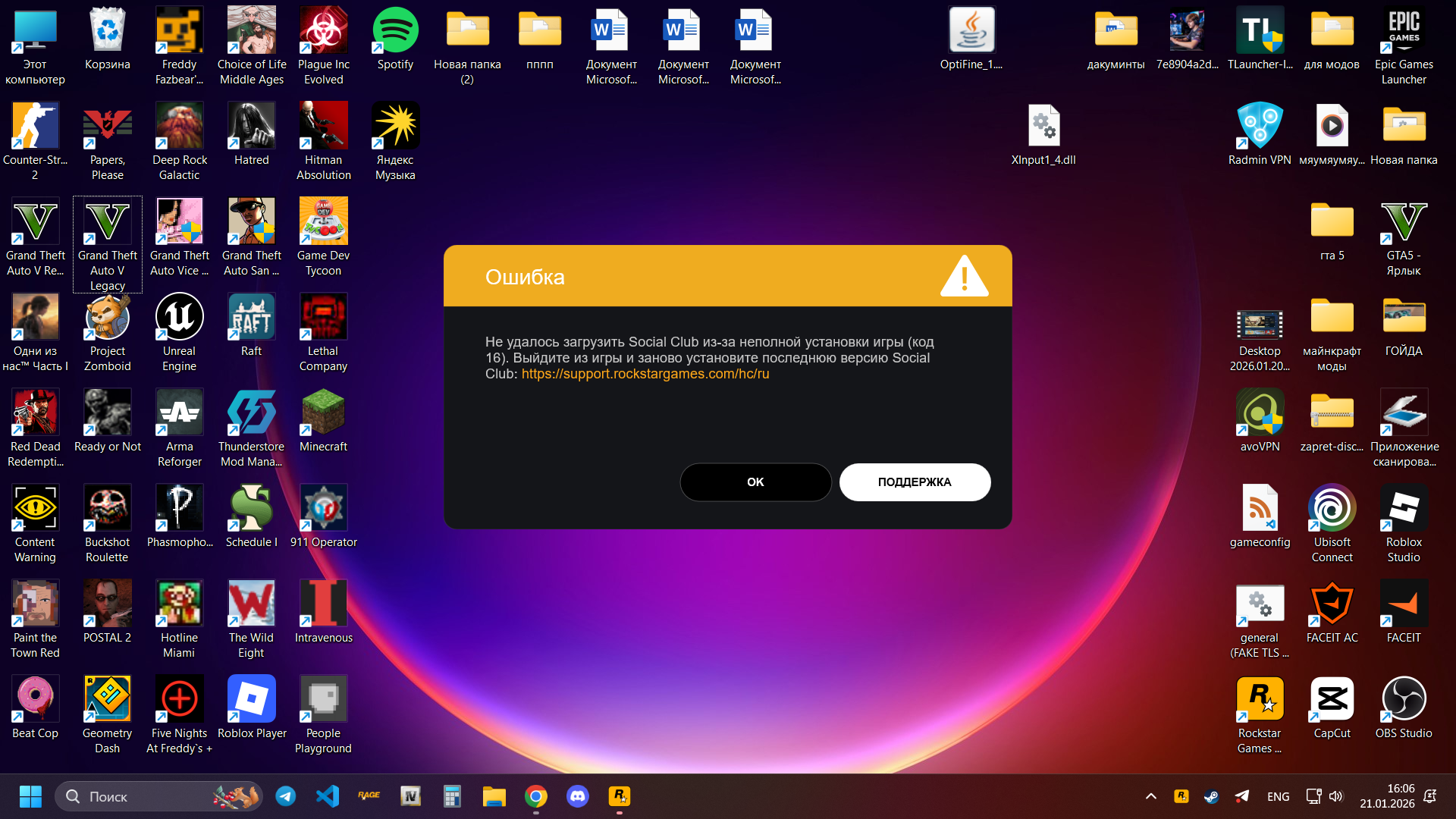Viewport: 1456px width, 819px height.
Task: Open Discord from the taskbar
Action: pos(578,796)
